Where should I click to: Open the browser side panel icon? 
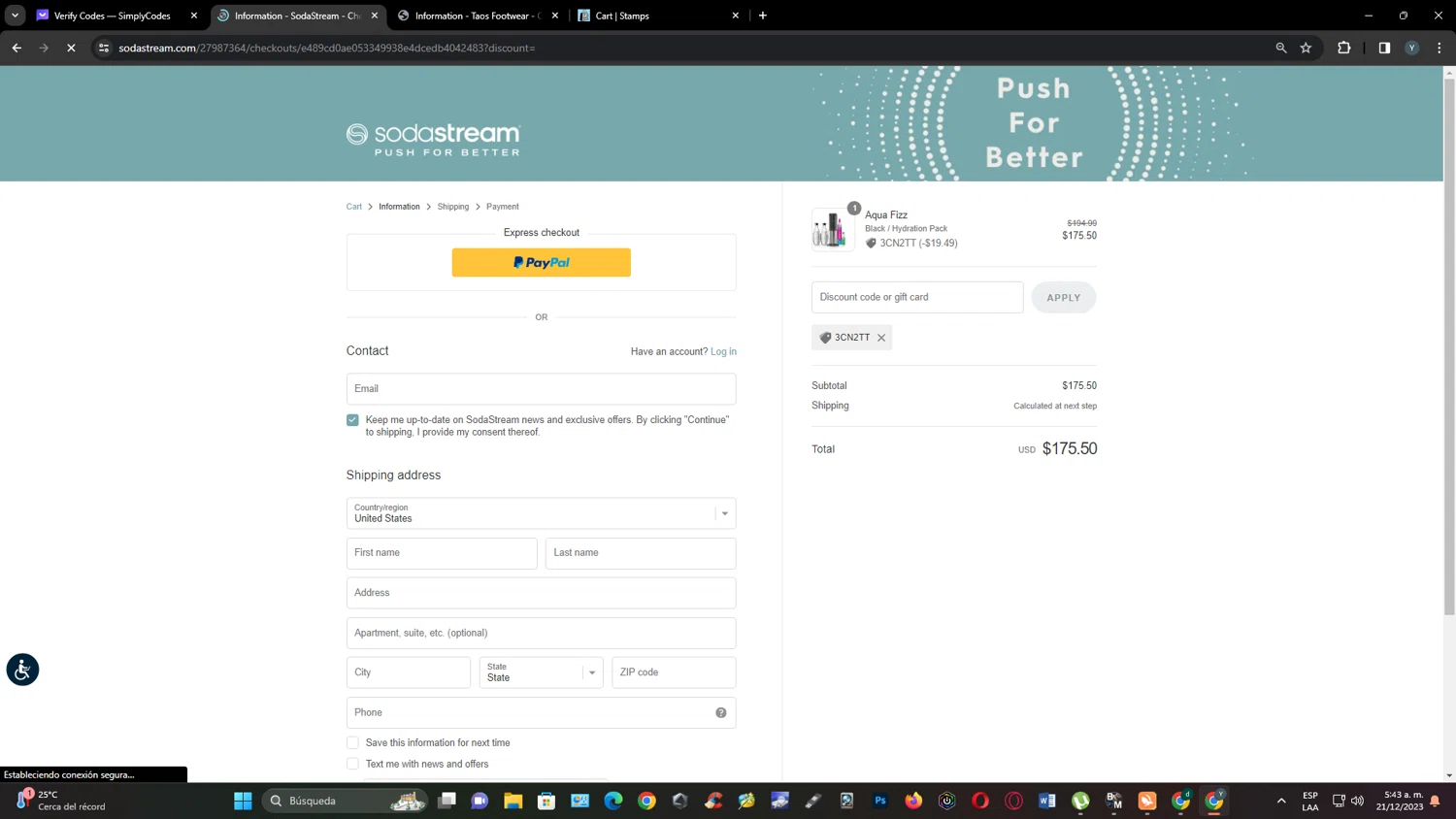[x=1384, y=48]
